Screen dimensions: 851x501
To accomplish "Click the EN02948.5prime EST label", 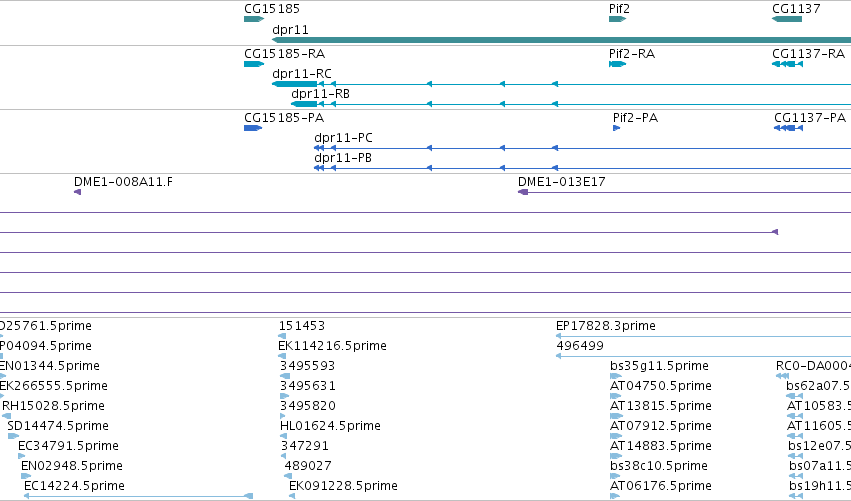I will click(x=72, y=466).
